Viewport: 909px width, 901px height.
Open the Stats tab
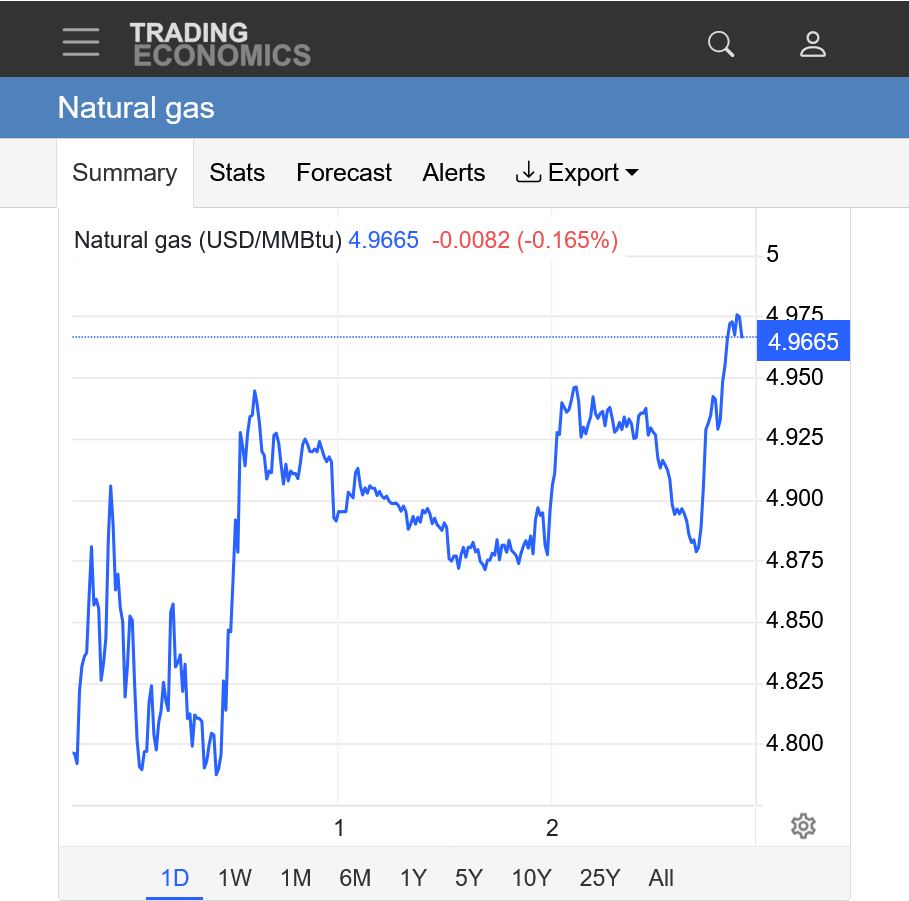237,173
